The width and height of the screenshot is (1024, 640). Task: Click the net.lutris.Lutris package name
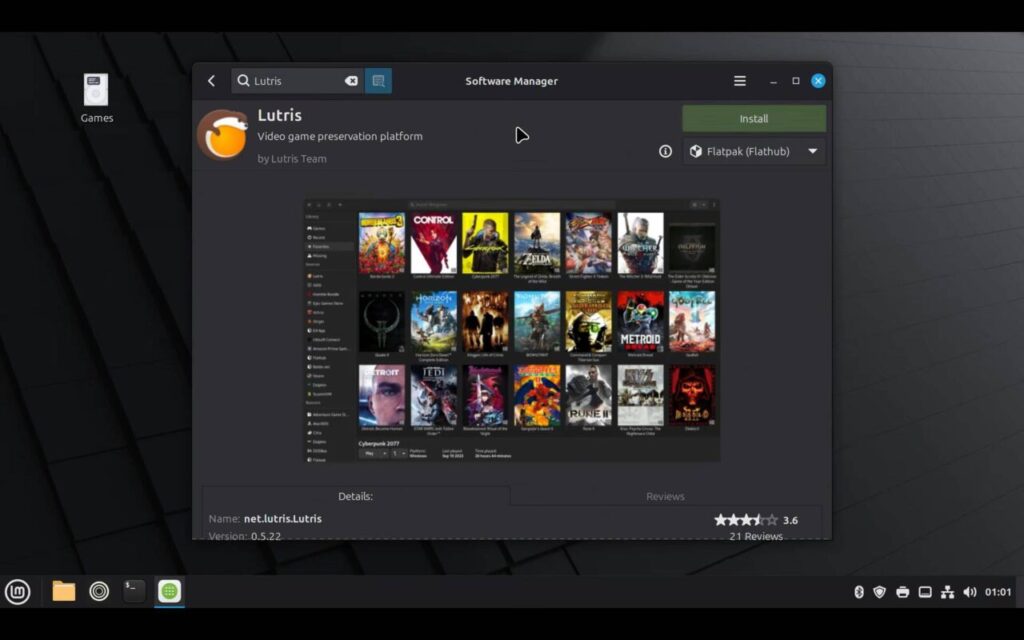[x=282, y=519]
